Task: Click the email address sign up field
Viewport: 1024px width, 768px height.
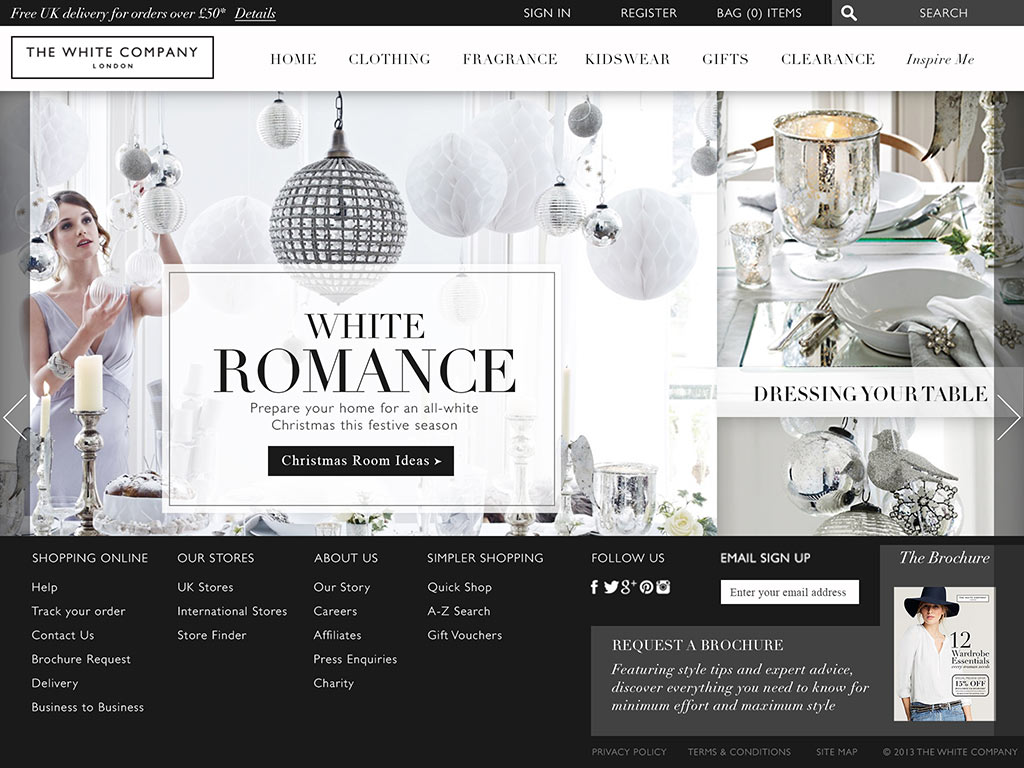Action: pos(790,592)
